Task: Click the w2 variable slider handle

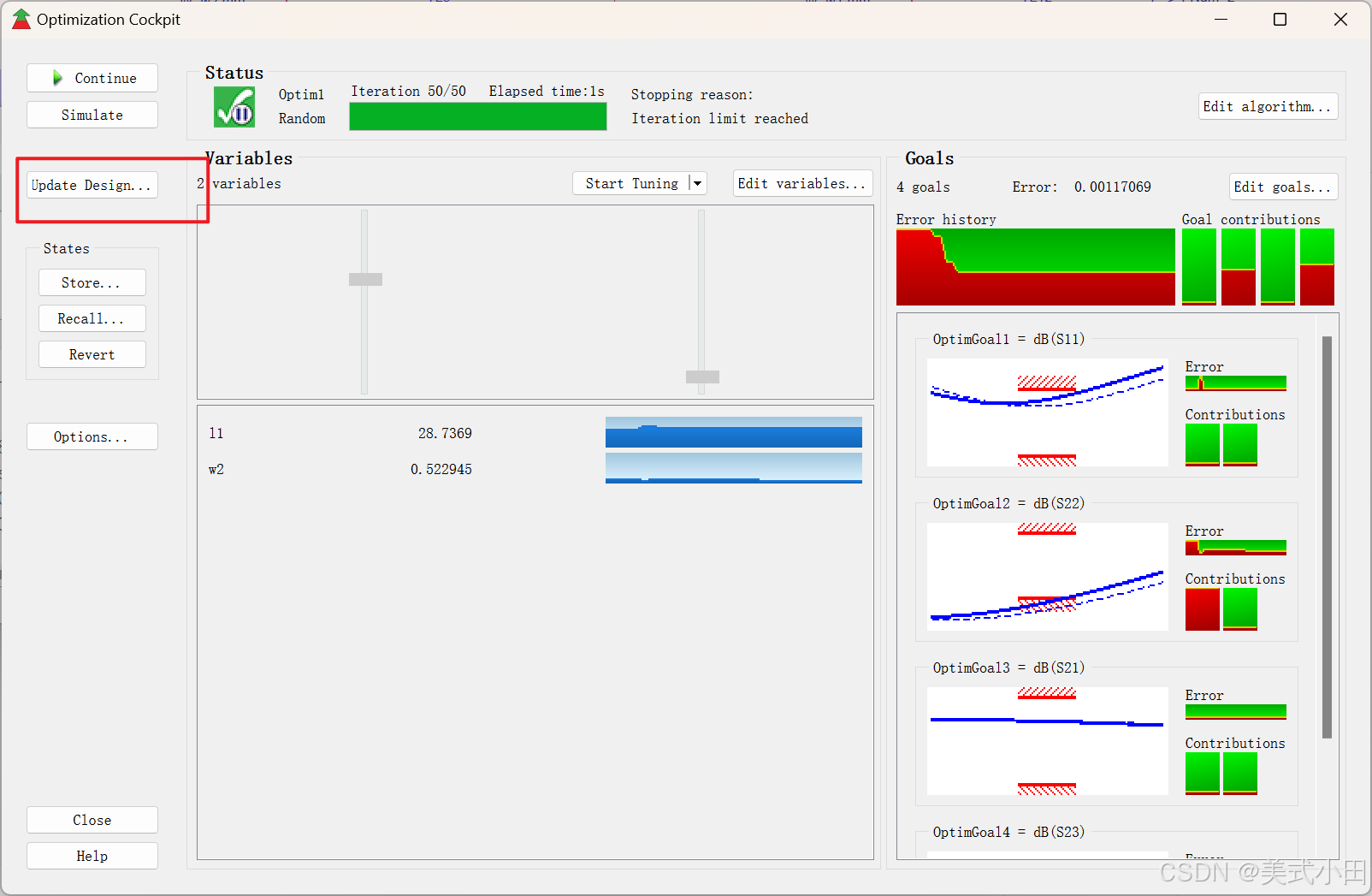Action: (702, 377)
